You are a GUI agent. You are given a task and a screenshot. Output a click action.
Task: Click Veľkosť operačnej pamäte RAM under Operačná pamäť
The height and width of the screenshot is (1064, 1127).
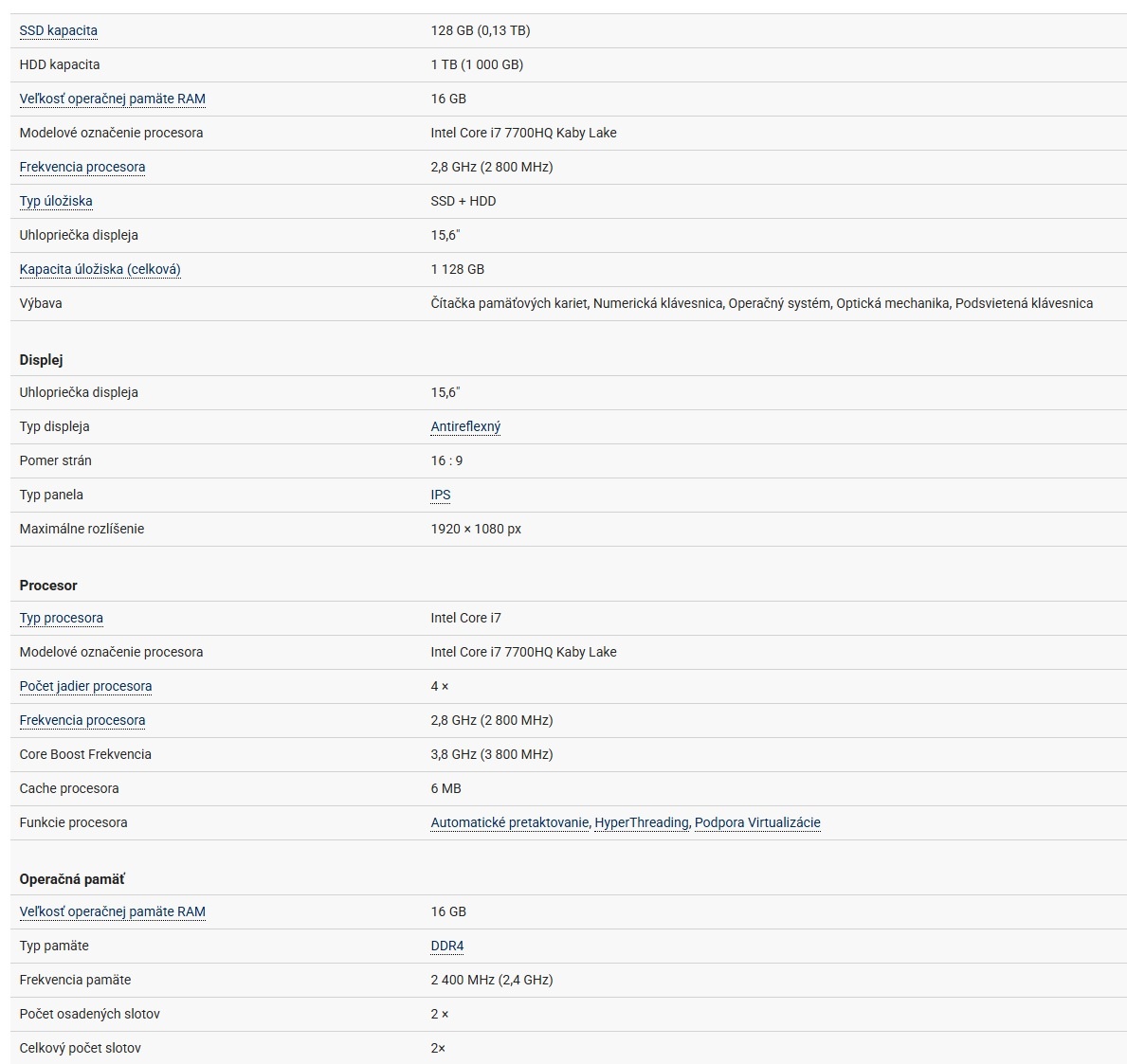click(112, 911)
